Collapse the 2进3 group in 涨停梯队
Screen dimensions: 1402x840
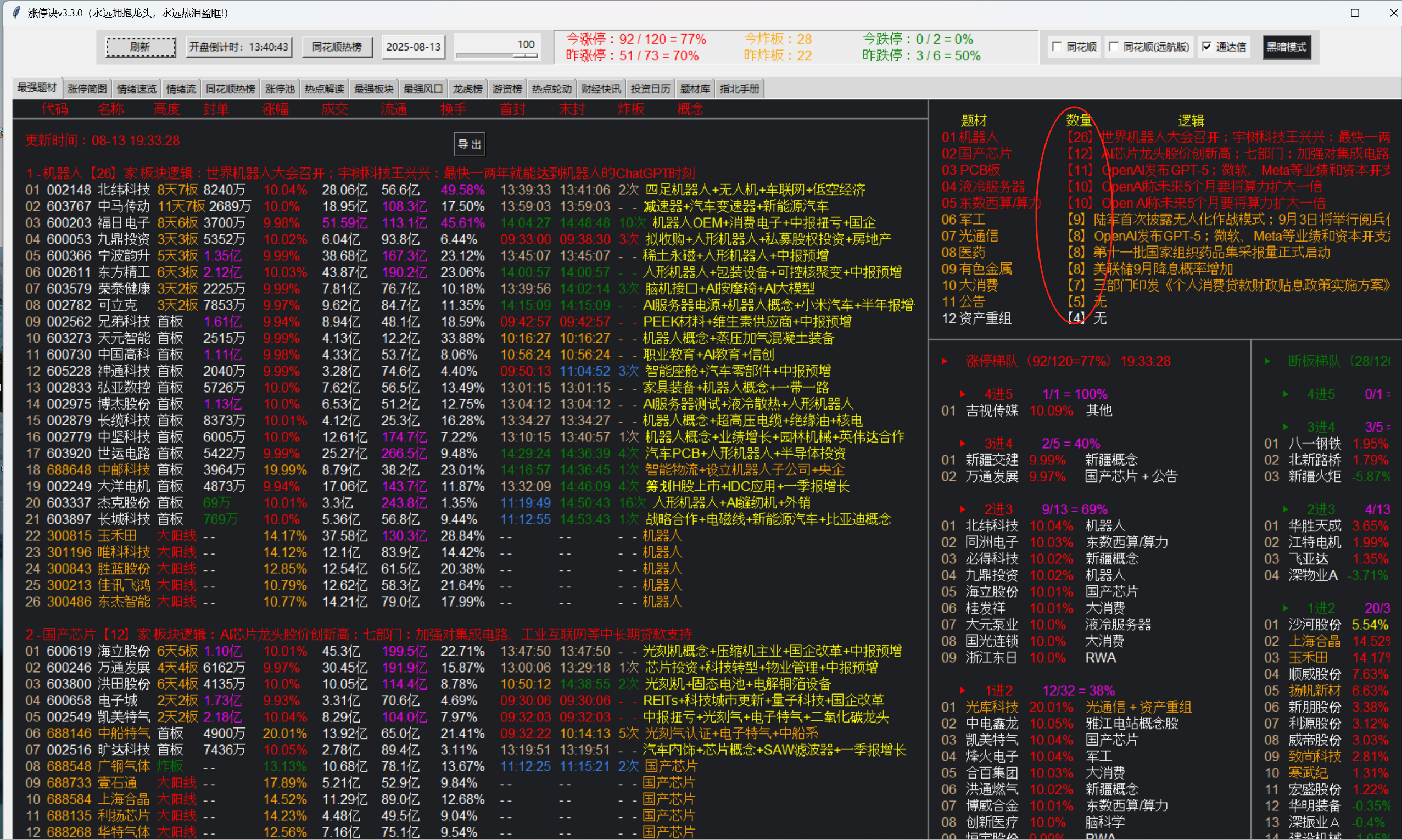coord(963,509)
